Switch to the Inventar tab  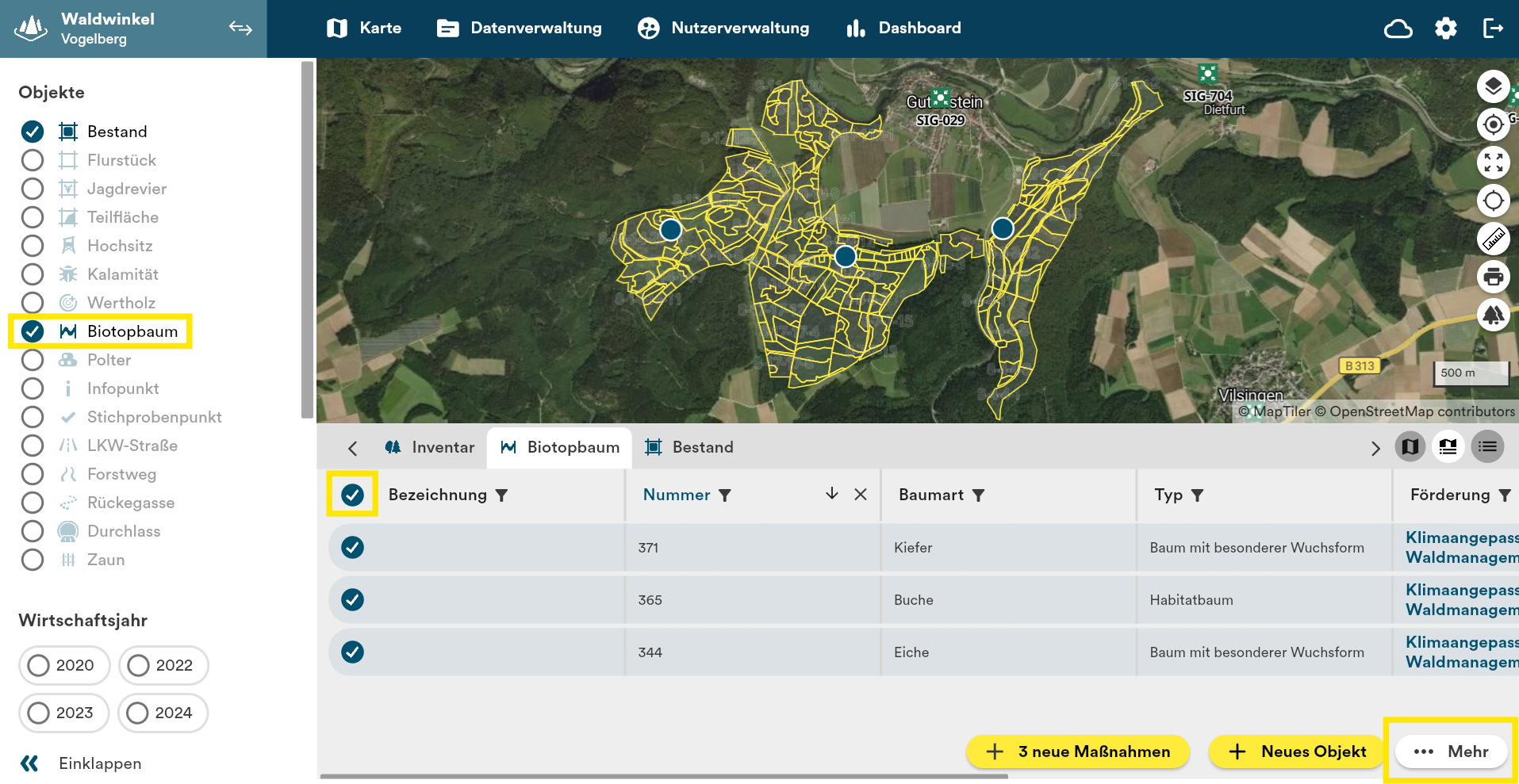click(429, 447)
